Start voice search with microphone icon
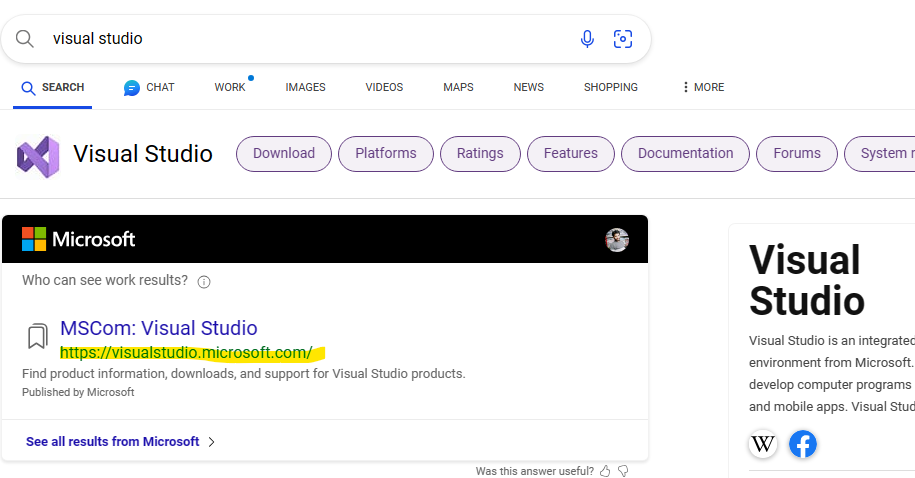 (587, 39)
